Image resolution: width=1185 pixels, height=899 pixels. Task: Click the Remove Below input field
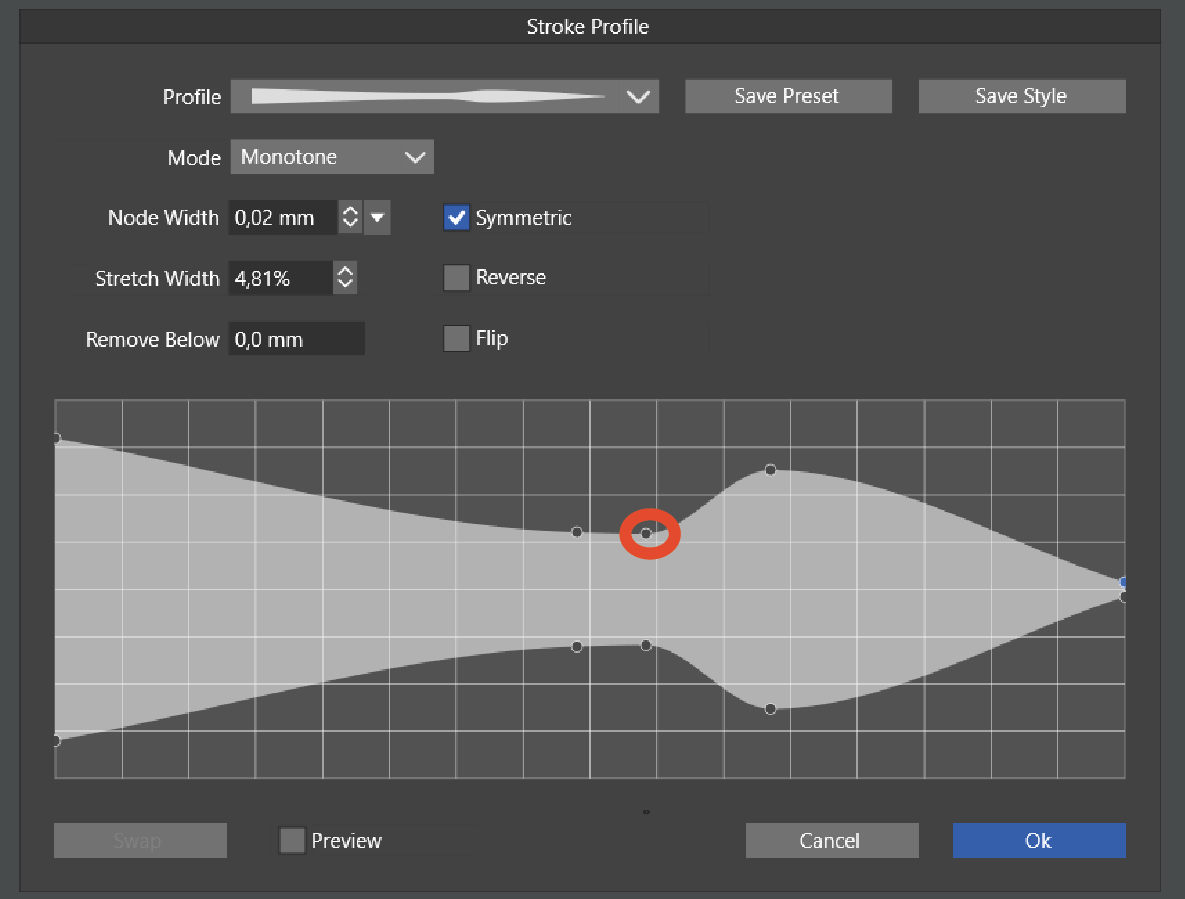tap(296, 340)
